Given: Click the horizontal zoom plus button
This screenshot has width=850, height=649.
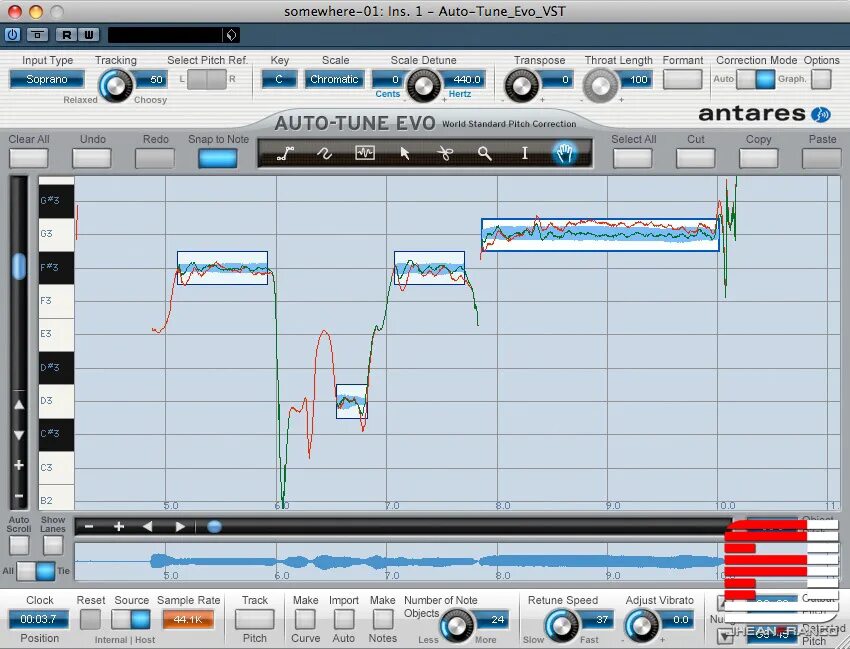Looking at the screenshot, I should click(119, 526).
